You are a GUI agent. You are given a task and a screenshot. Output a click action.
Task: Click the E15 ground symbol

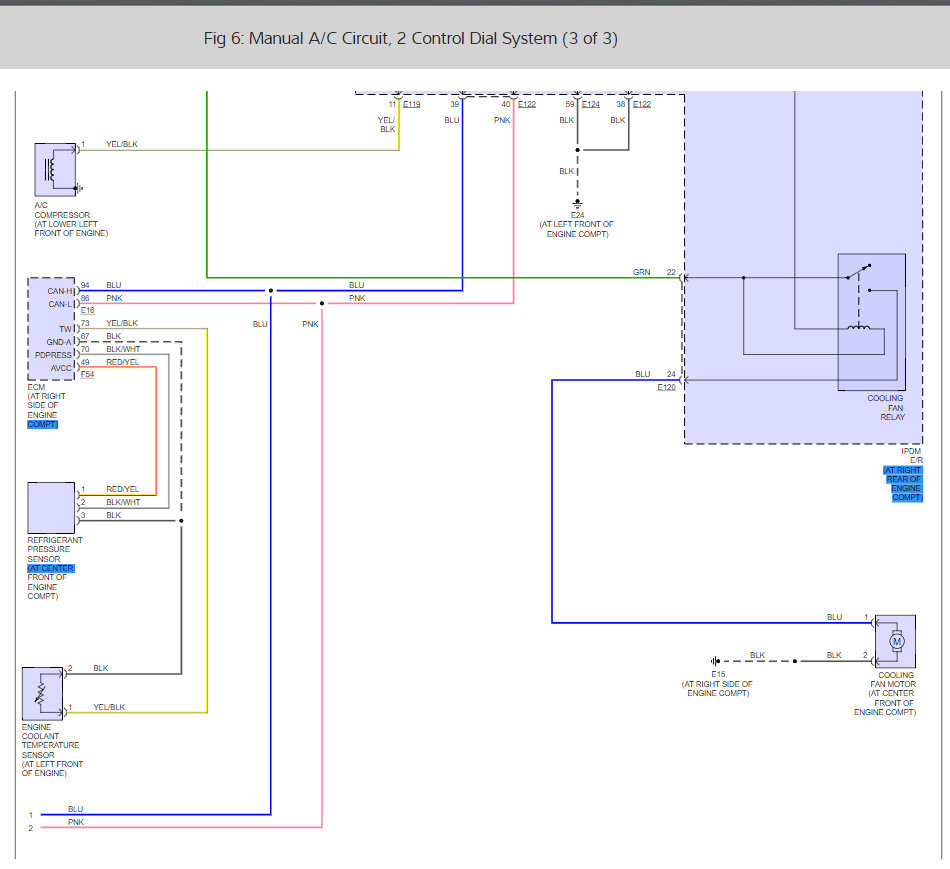pos(716,661)
